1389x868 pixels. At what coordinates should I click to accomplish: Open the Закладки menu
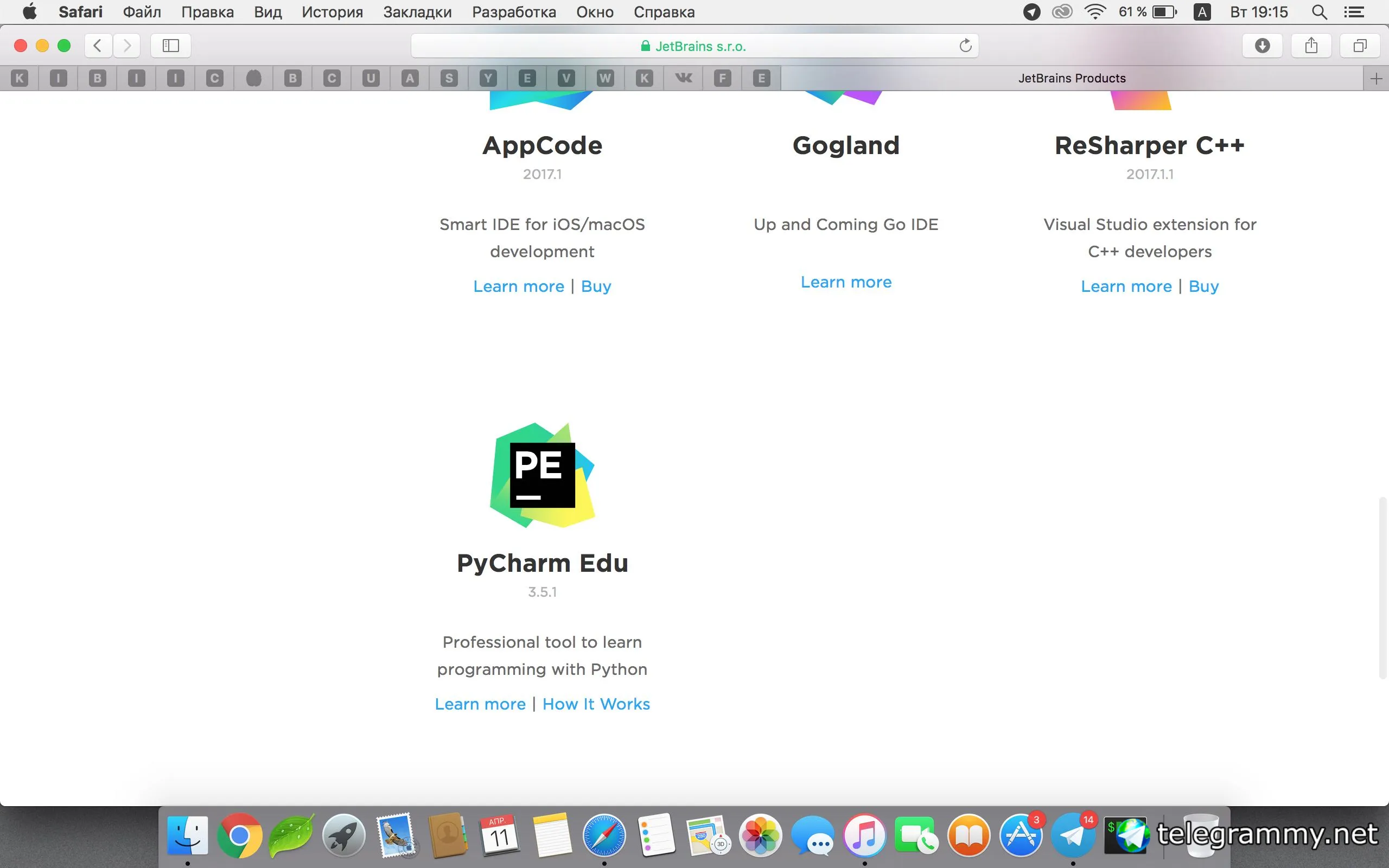click(417, 12)
